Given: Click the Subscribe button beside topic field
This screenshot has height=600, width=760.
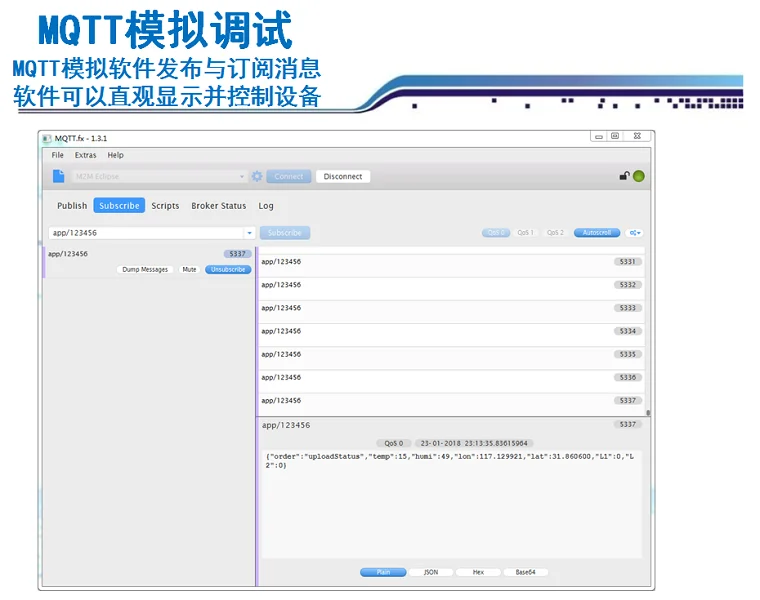Looking at the screenshot, I should coord(285,233).
